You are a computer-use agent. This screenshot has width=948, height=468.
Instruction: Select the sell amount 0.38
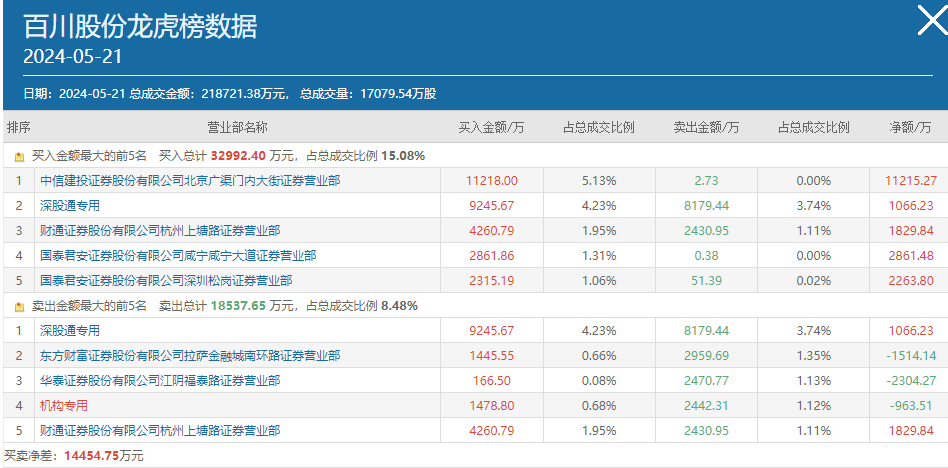coord(706,256)
